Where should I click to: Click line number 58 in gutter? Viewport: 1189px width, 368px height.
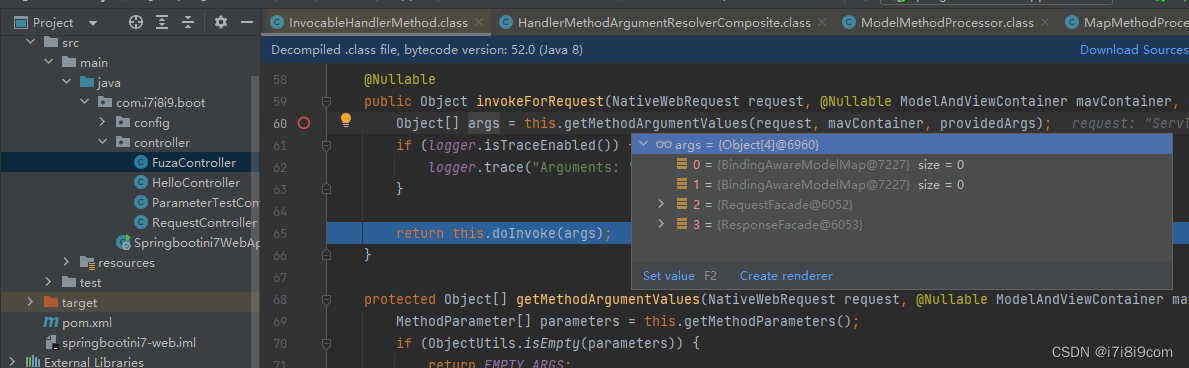pyautogui.click(x=280, y=79)
